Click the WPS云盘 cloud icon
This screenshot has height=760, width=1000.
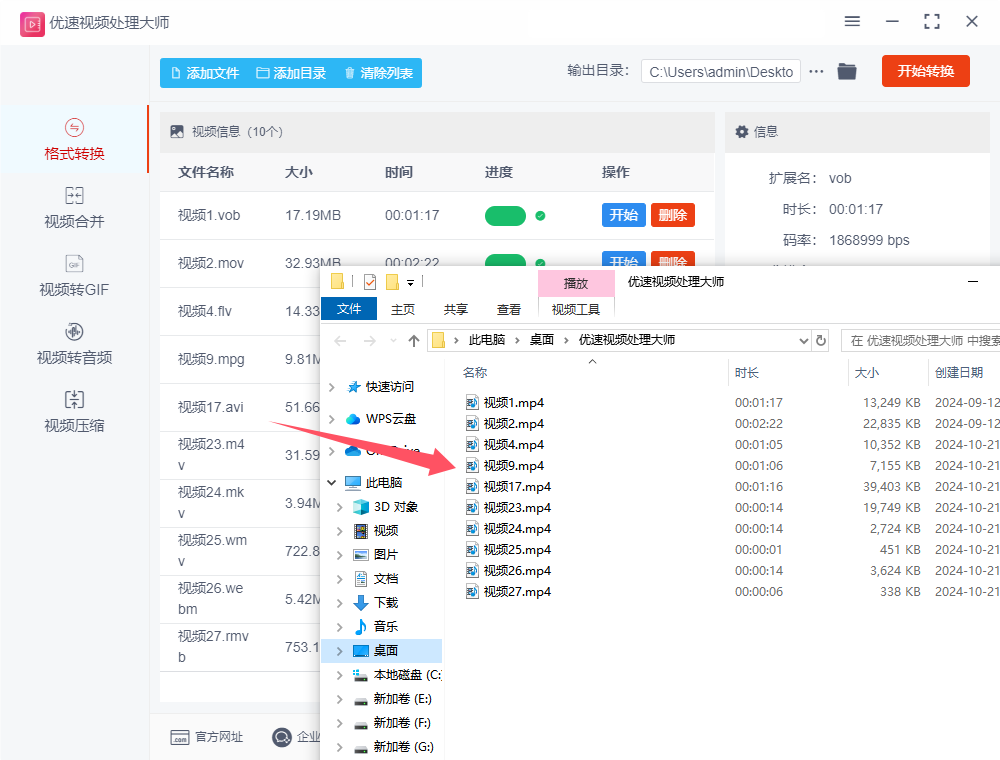coord(353,419)
